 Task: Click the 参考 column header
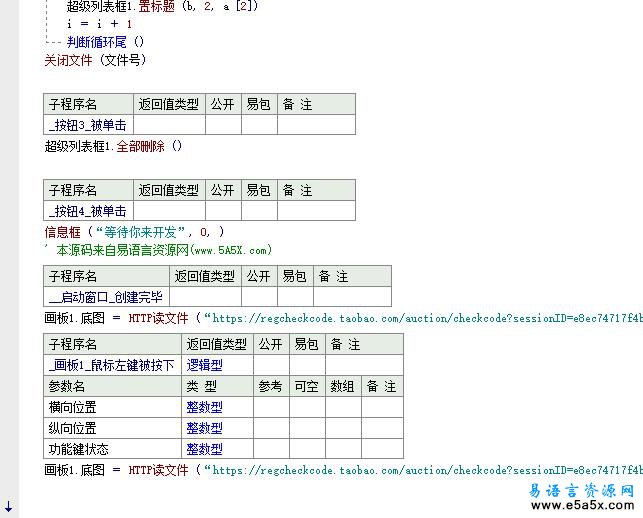pyautogui.click(x=271, y=386)
